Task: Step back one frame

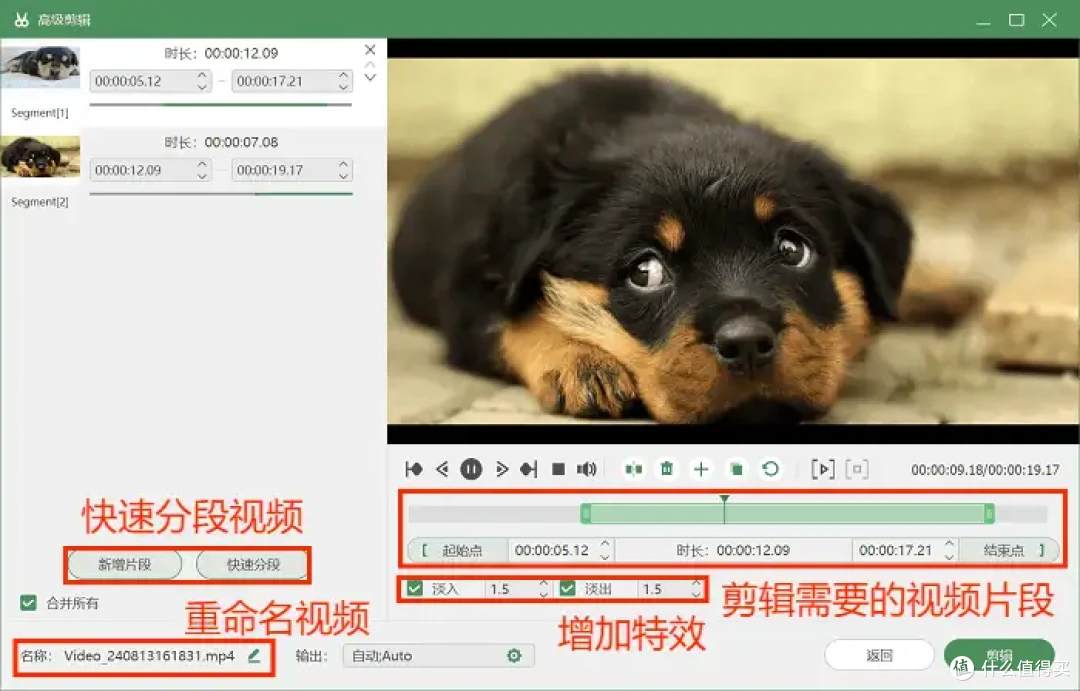Action: click(442, 469)
